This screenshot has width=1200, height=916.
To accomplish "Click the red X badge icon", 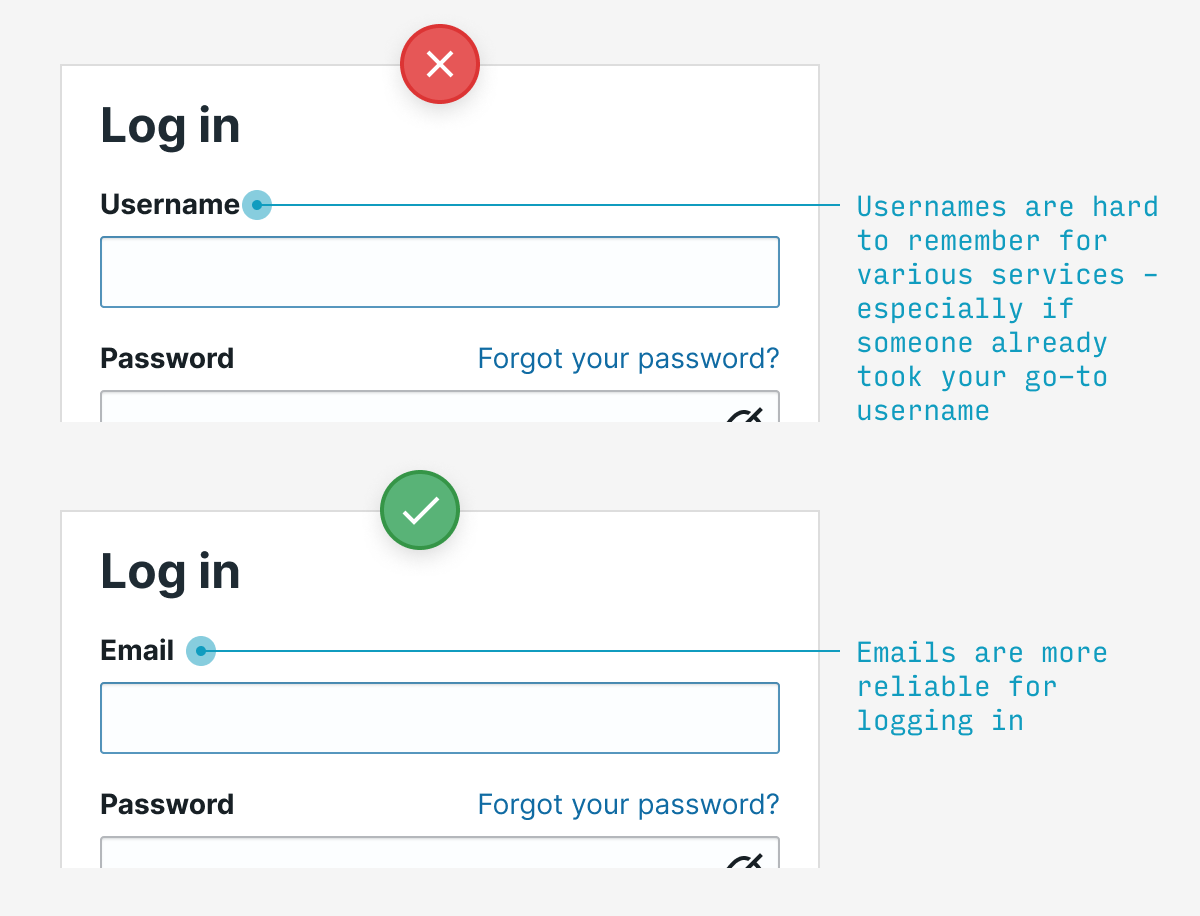I will pos(440,65).
